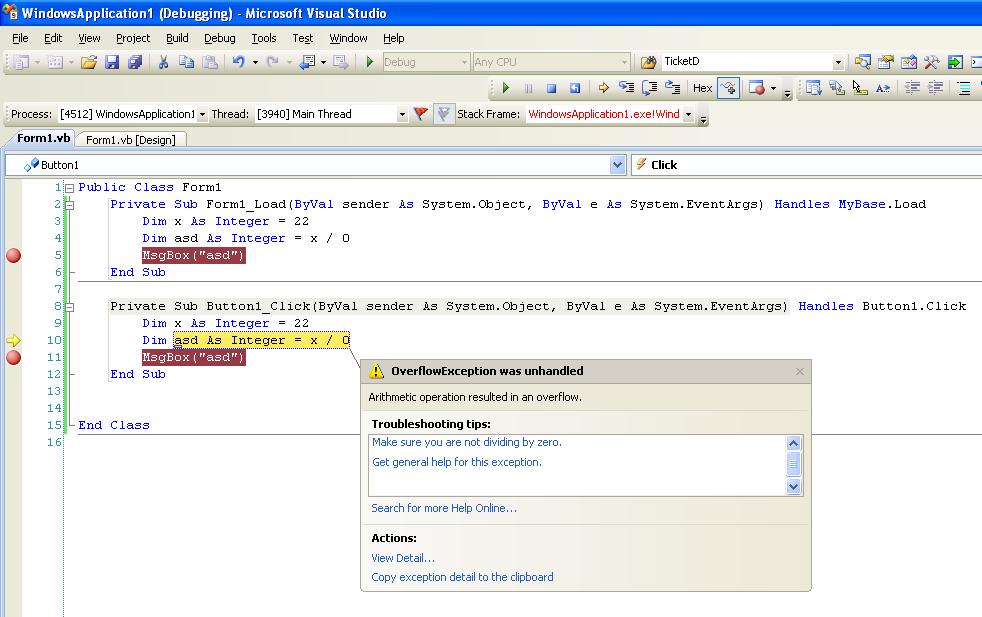
Task: Click the Navigate Backward icon
Action: 307,62
